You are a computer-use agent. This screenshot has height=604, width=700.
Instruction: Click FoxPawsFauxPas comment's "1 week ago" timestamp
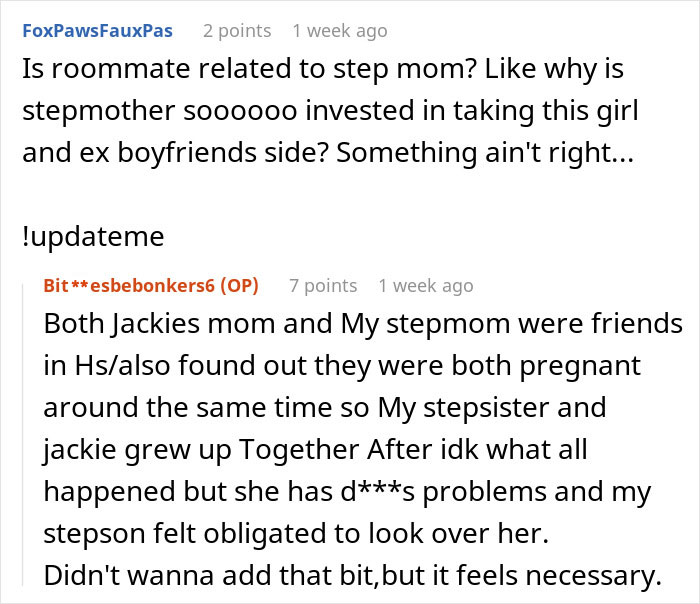coord(339,31)
